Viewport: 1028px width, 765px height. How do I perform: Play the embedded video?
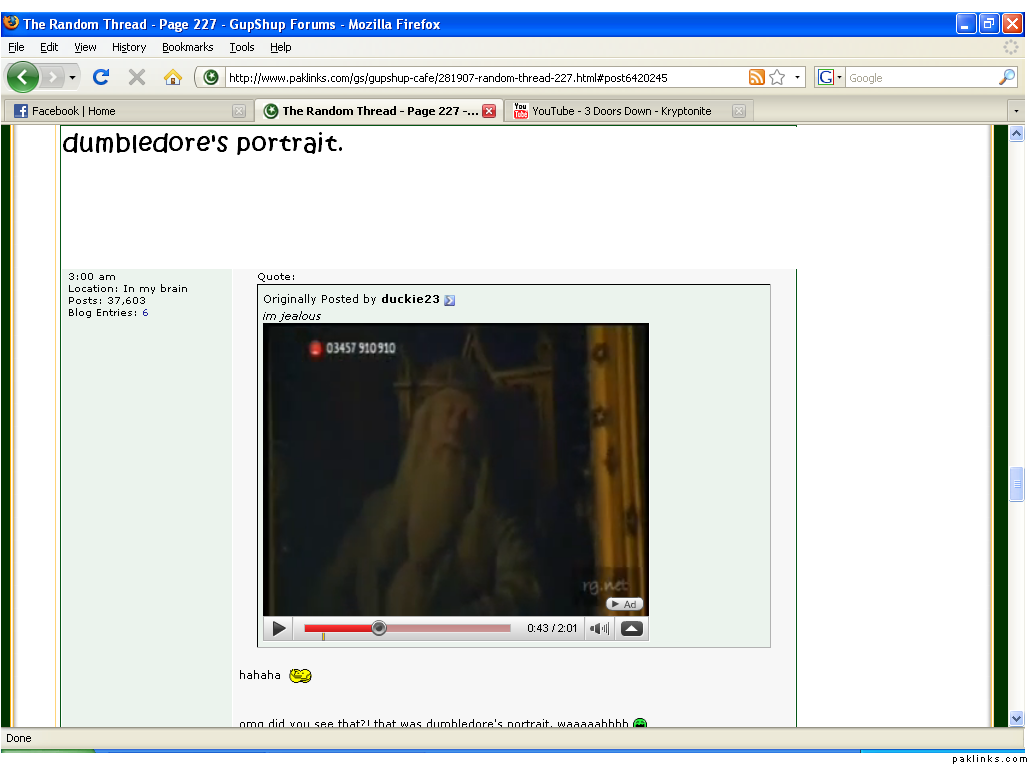tap(279, 629)
